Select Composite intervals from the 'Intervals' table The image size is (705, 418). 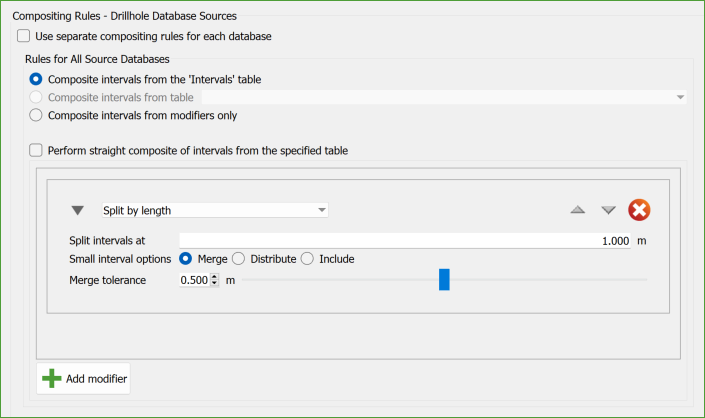coord(37,79)
